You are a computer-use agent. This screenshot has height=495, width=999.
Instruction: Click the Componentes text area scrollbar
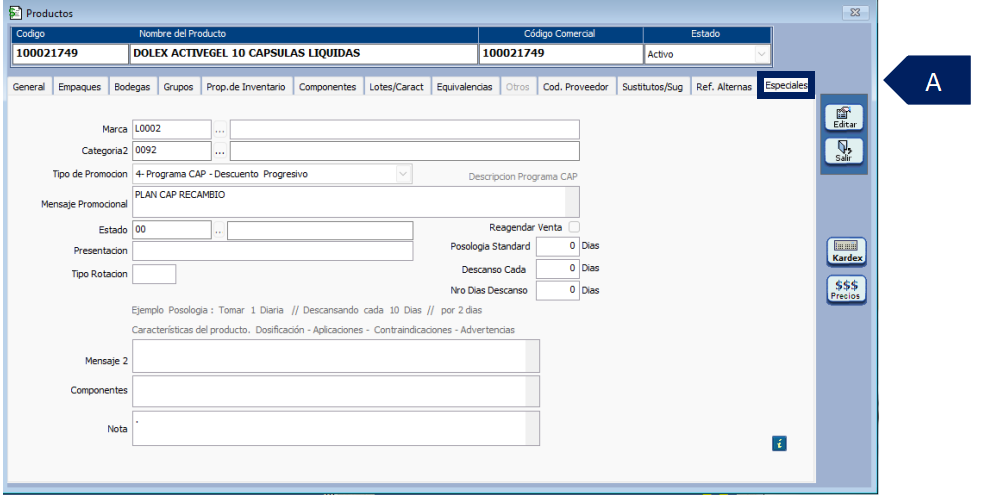click(x=533, y=391)
